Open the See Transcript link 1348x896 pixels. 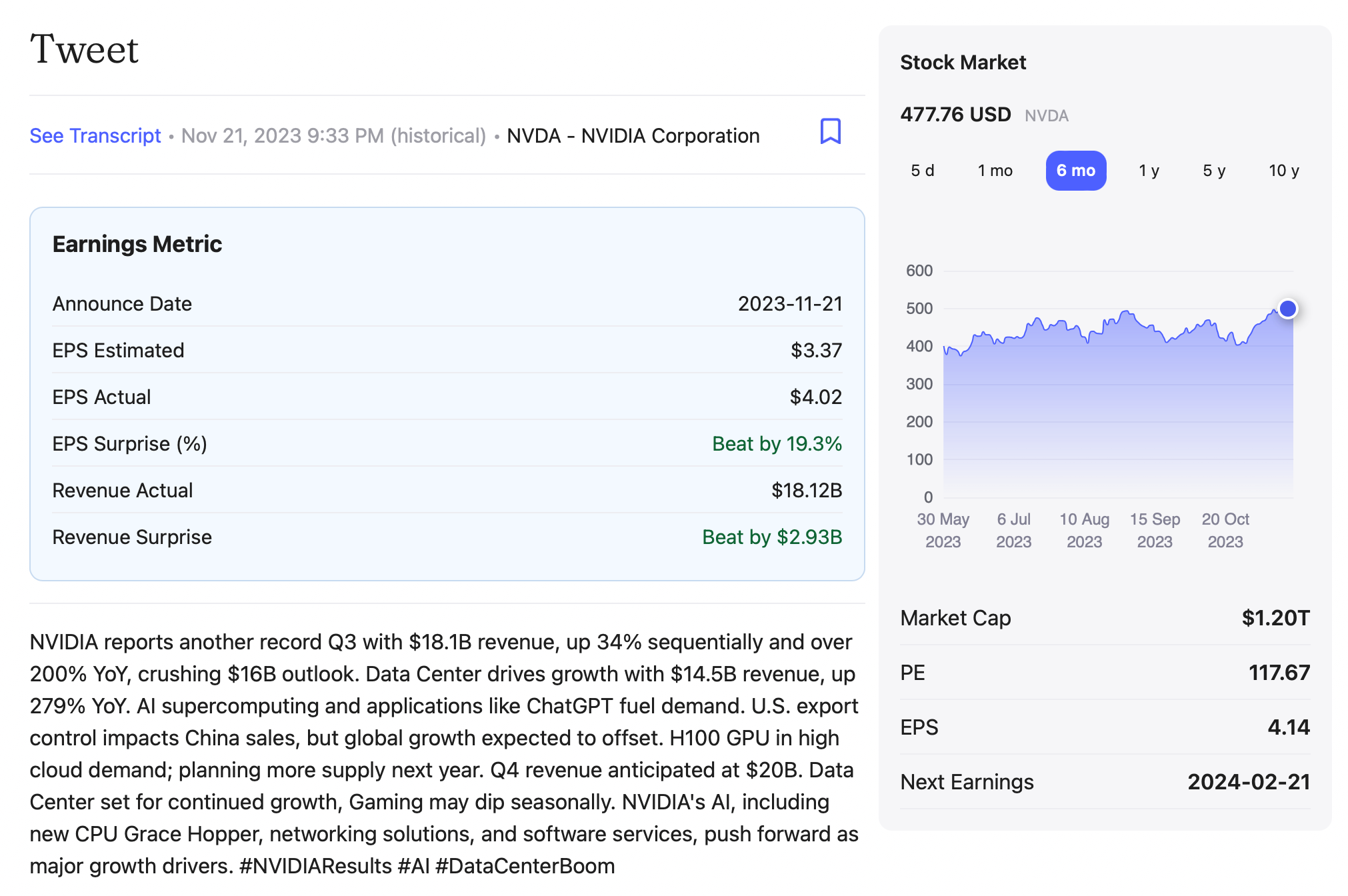click(x=95, y=135)
